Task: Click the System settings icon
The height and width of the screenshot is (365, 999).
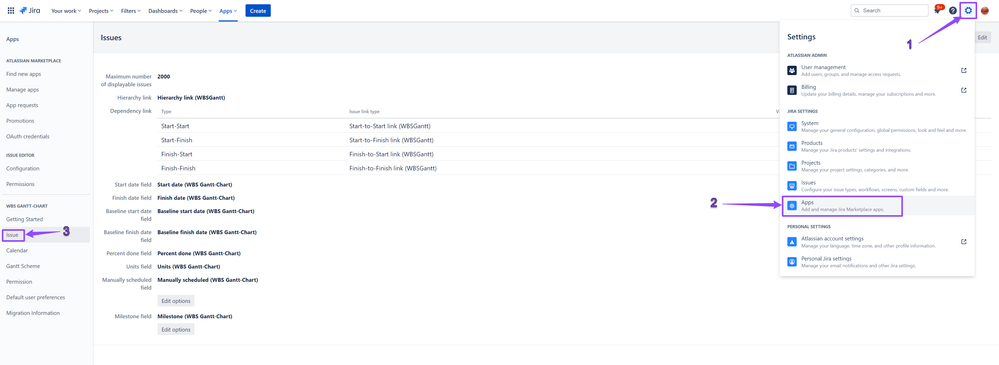Action: click(792, 126)
